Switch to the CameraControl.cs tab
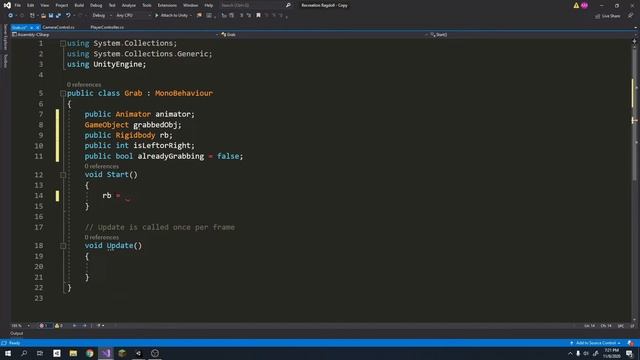The height and width of the screenshot is (360, 640). (x=58, y=27)
